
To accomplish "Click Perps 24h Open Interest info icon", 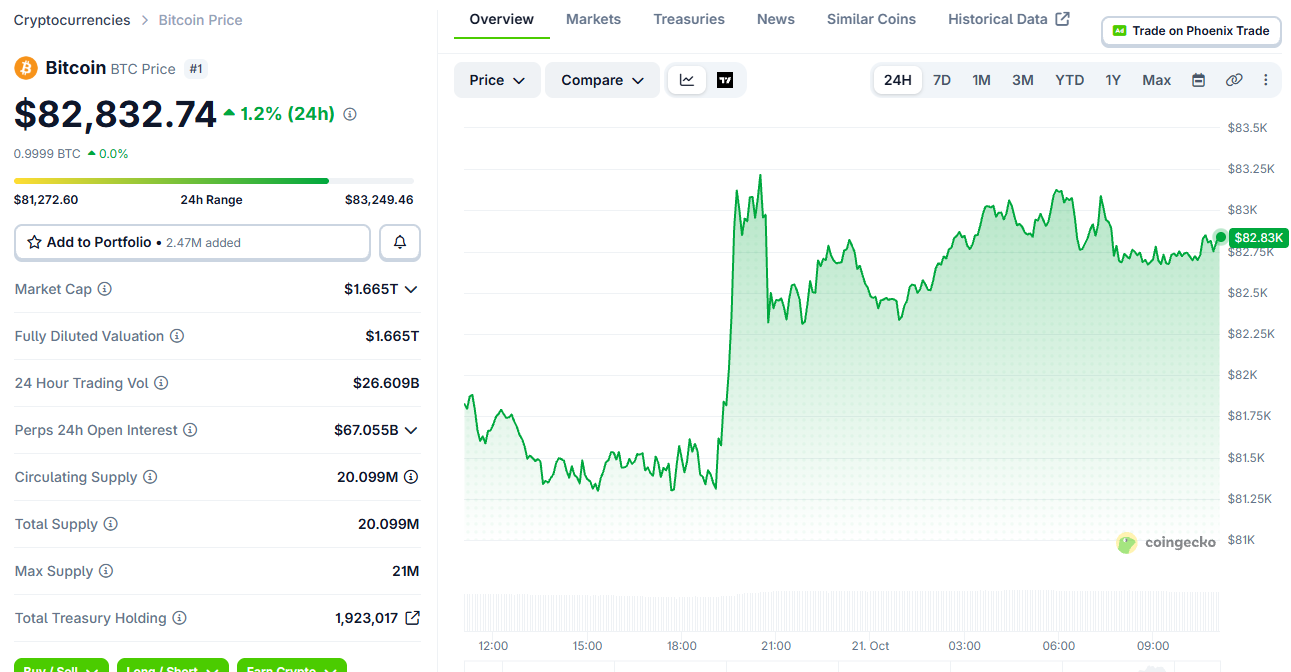I will click(190, 430).
